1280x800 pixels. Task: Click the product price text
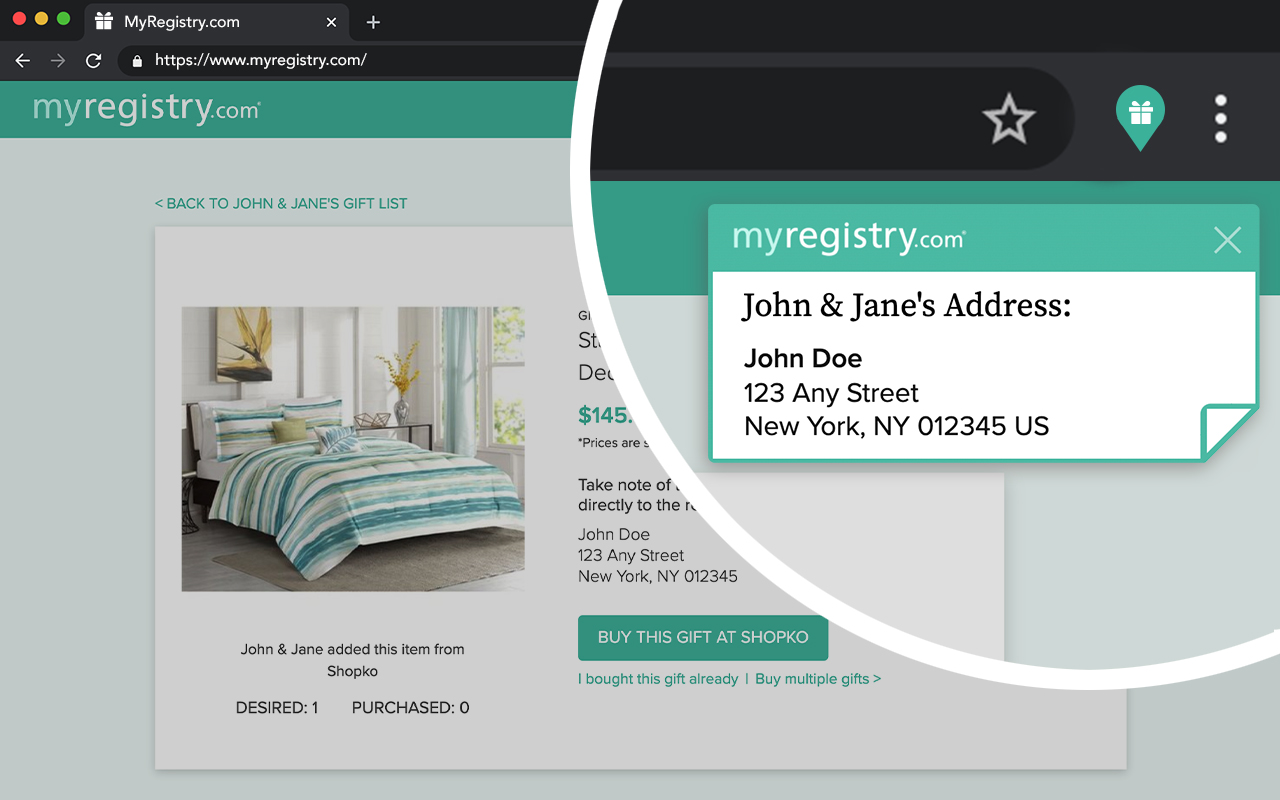tap(604, 415)
